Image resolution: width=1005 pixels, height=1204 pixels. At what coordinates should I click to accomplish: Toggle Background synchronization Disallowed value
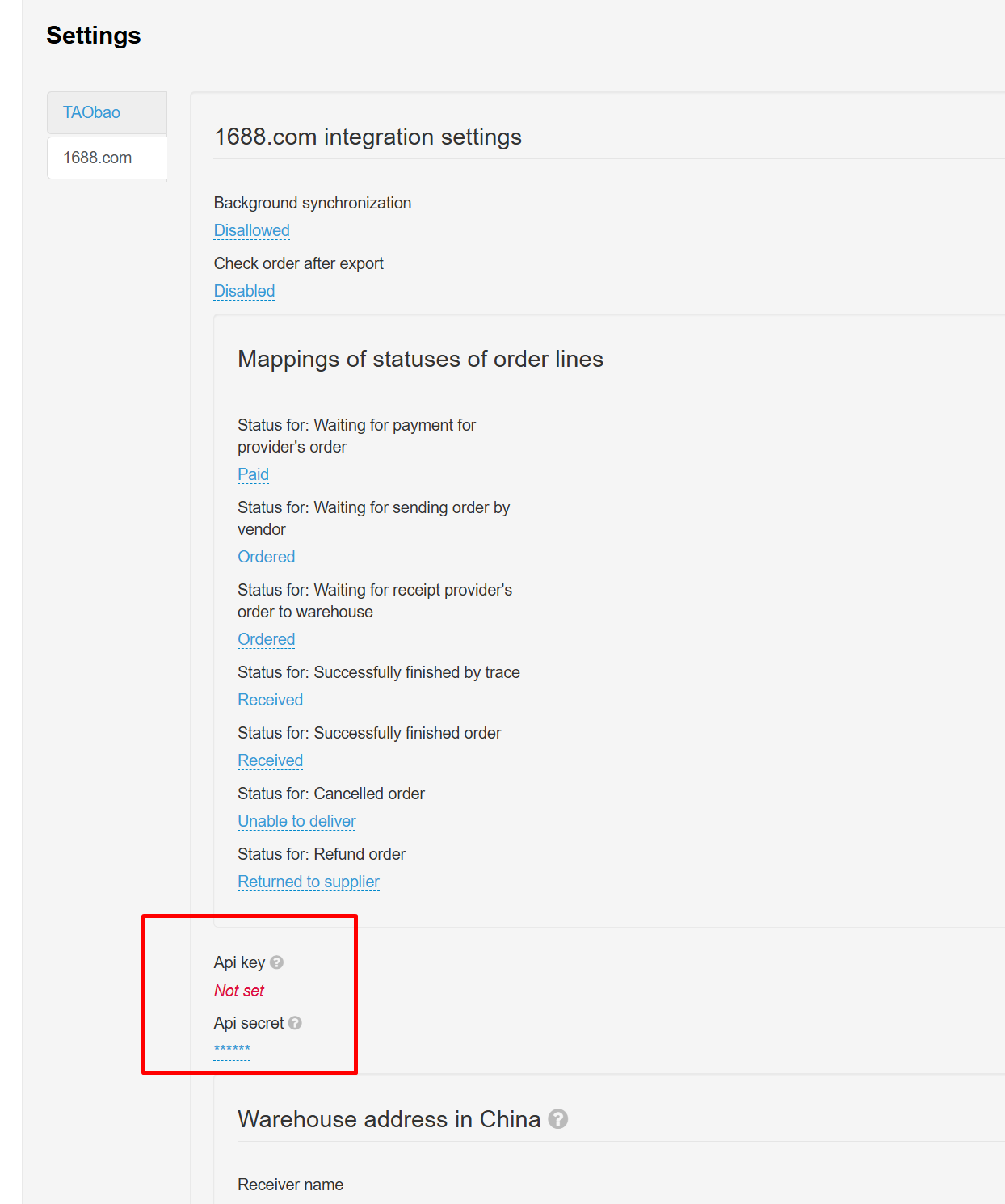pos(251,230)
